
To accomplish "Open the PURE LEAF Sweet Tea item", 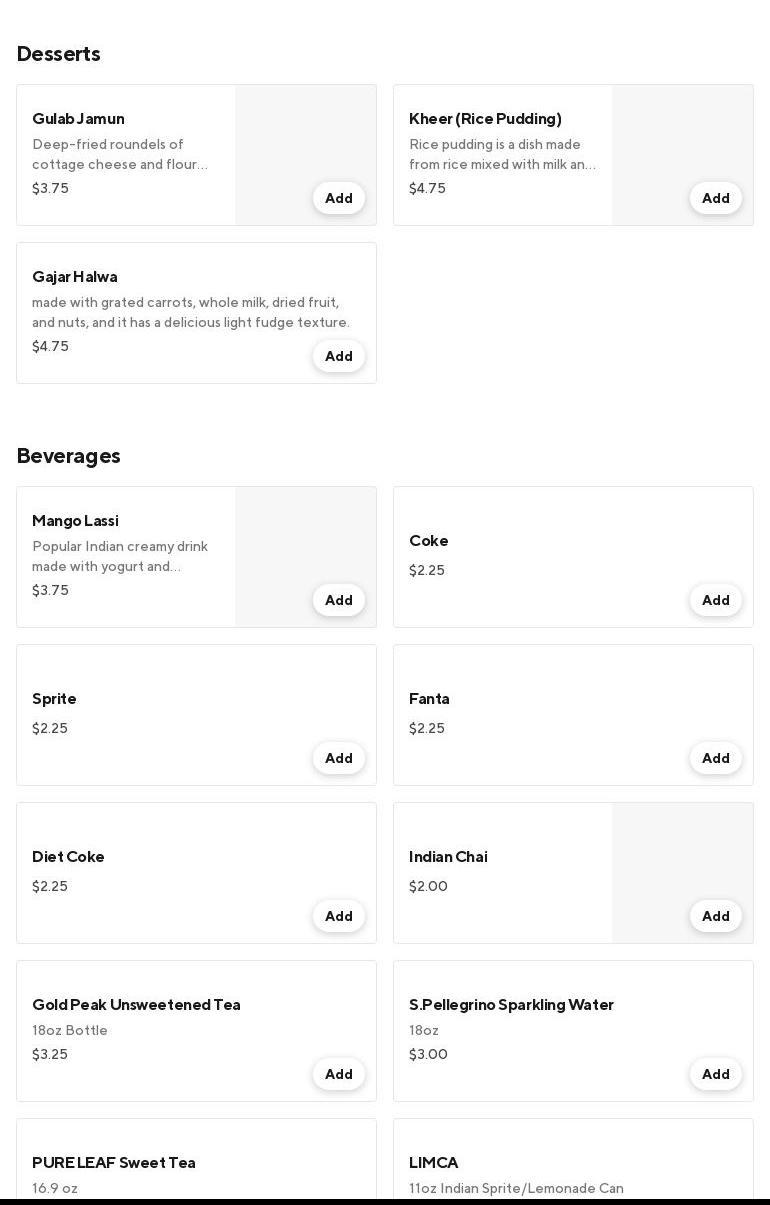I will (x=114, y=1163).
